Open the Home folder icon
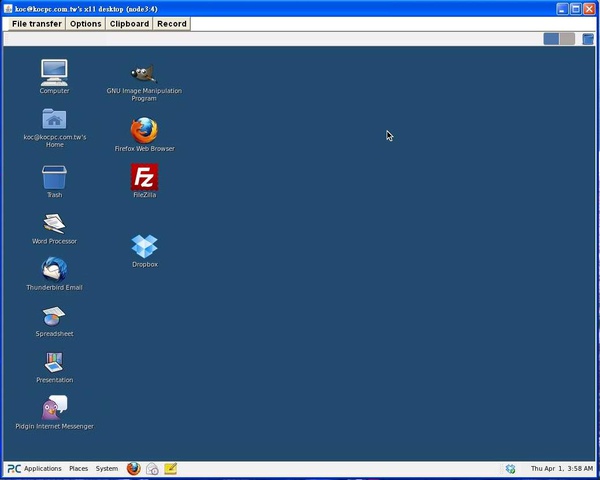The image size is (600, 480). point(54,120)
